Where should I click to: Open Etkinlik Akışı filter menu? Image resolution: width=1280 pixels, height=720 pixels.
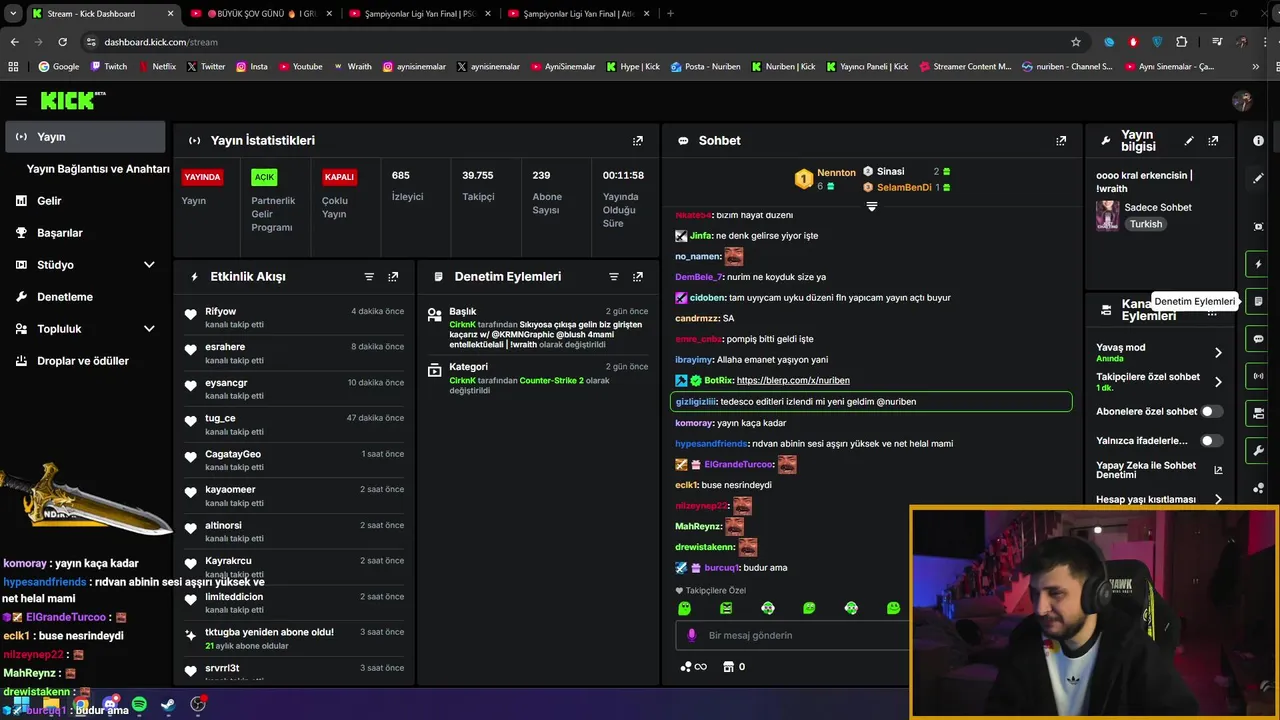pyautogui.click(x=369, y=277)
